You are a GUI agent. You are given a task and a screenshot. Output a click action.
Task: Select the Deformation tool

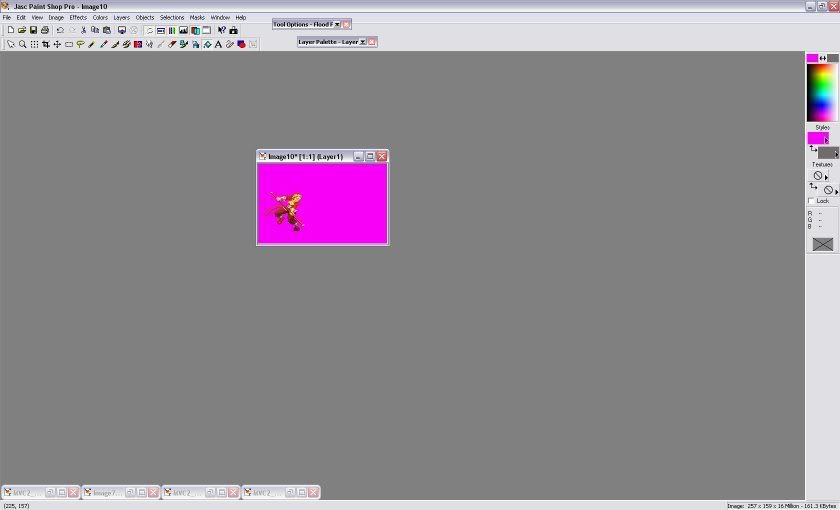tap(34, 44)
